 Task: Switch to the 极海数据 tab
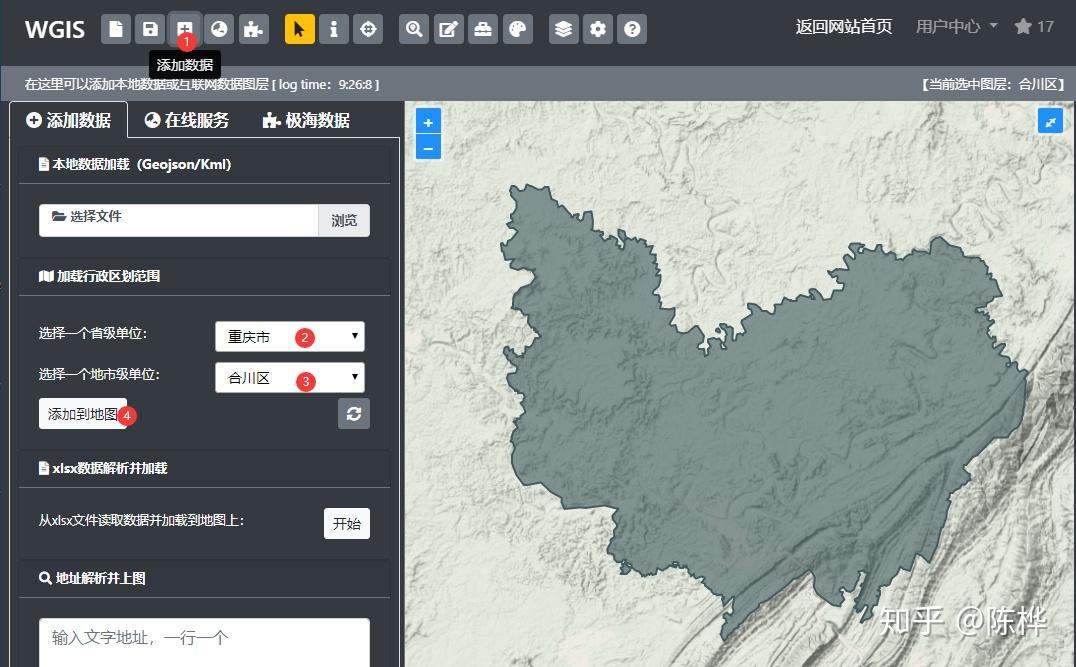coord(306,120)
